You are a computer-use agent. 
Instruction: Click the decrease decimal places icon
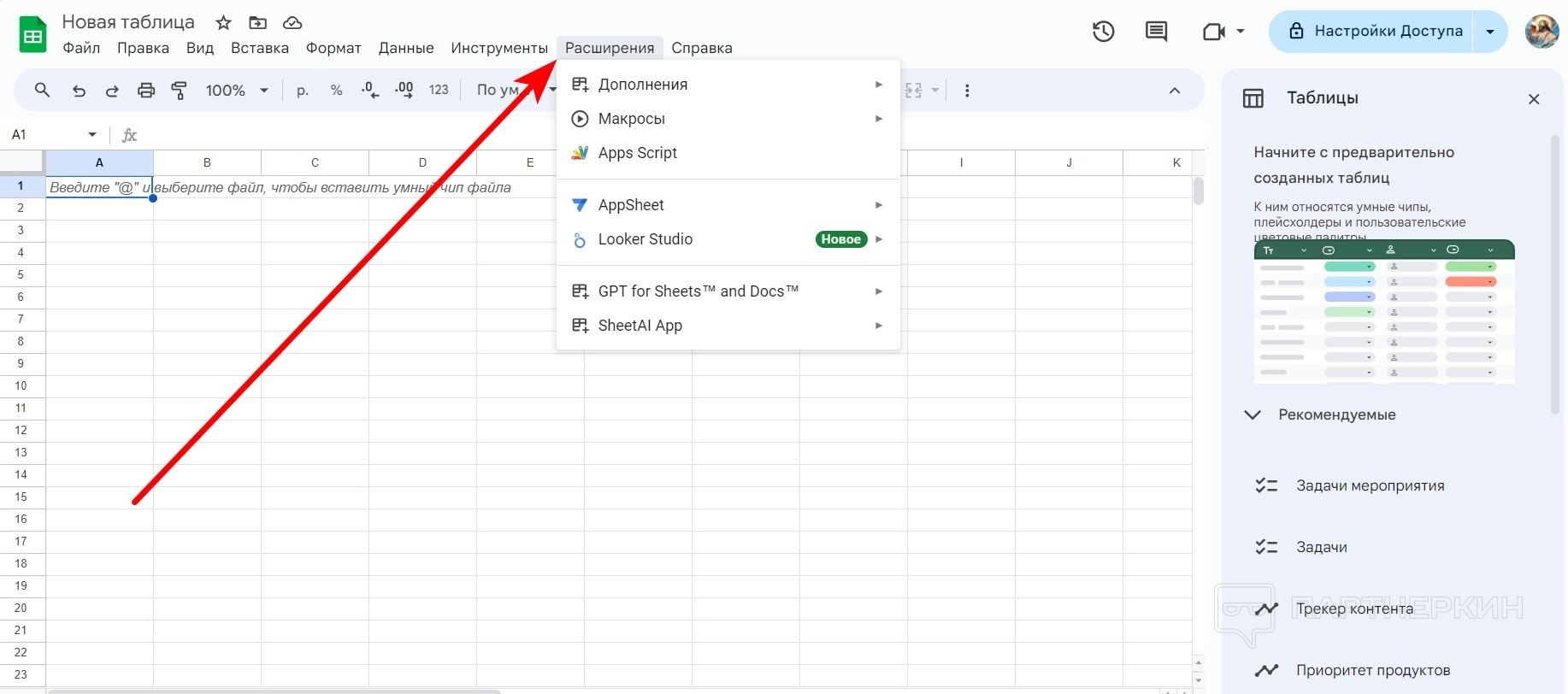[370, 91]
